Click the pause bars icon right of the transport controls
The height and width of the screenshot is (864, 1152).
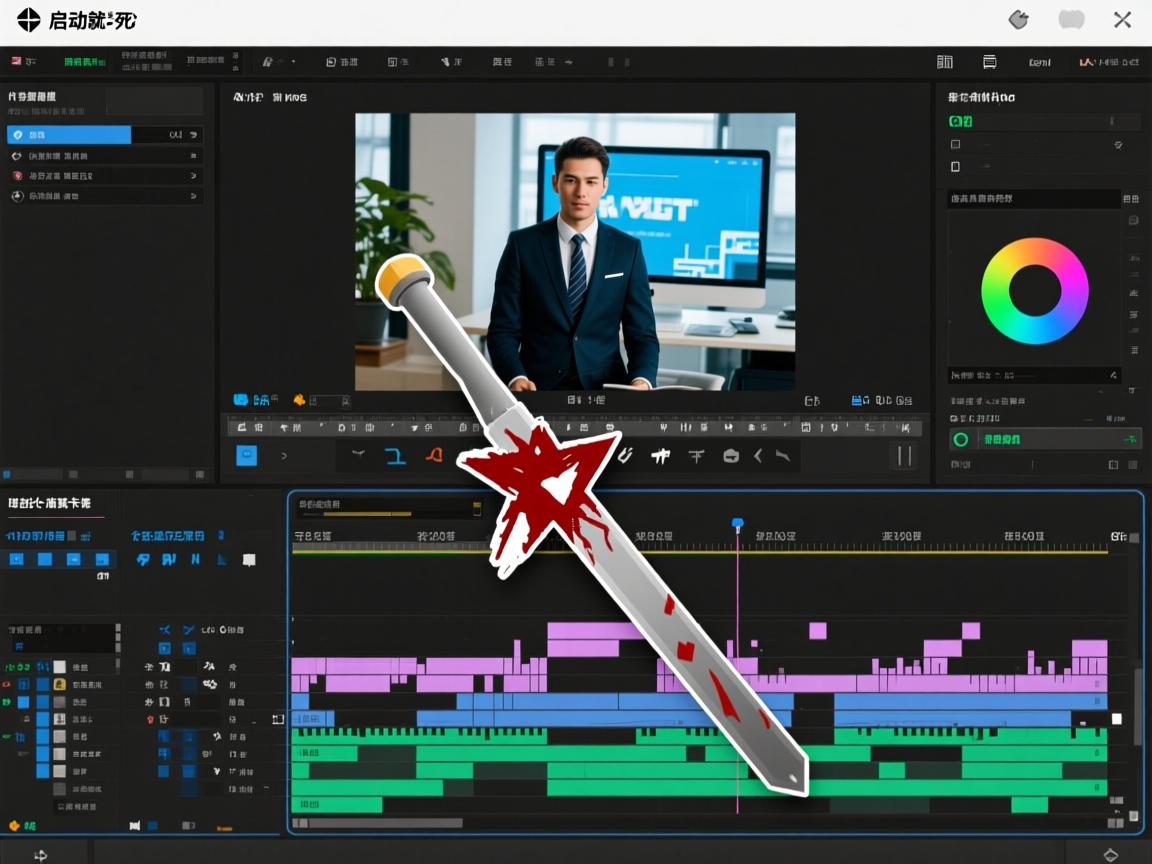pyautogui.click(x=904, y=456)
